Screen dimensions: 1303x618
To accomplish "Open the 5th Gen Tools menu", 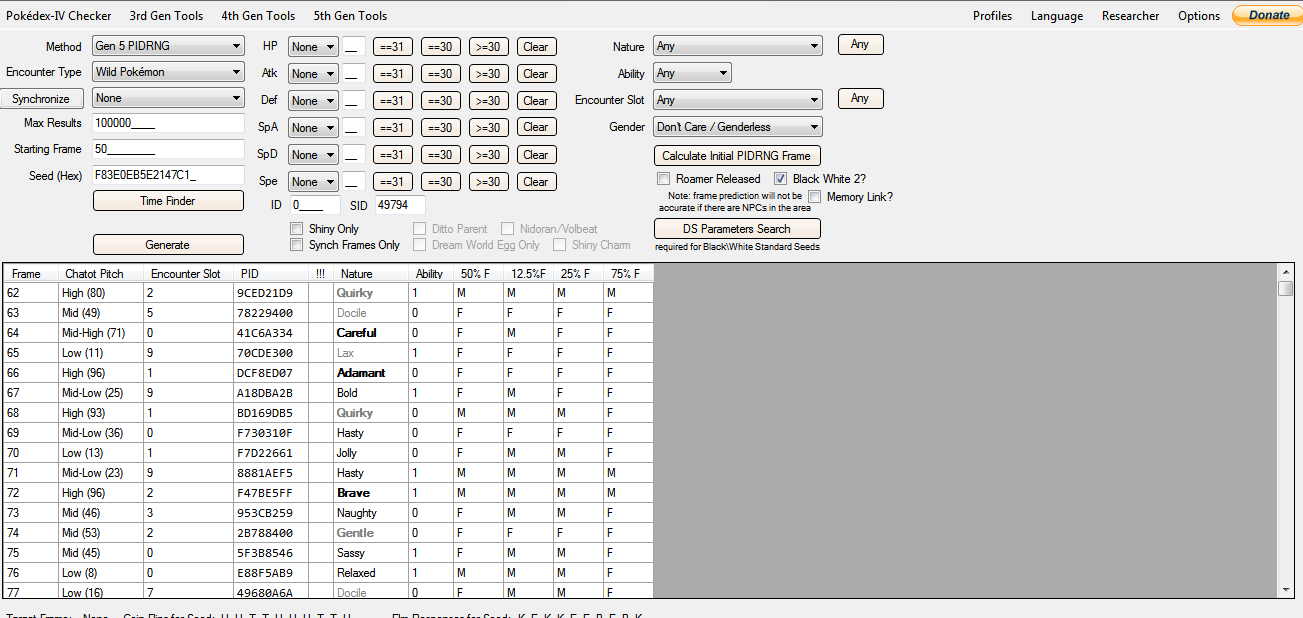I will click(350, 16).
